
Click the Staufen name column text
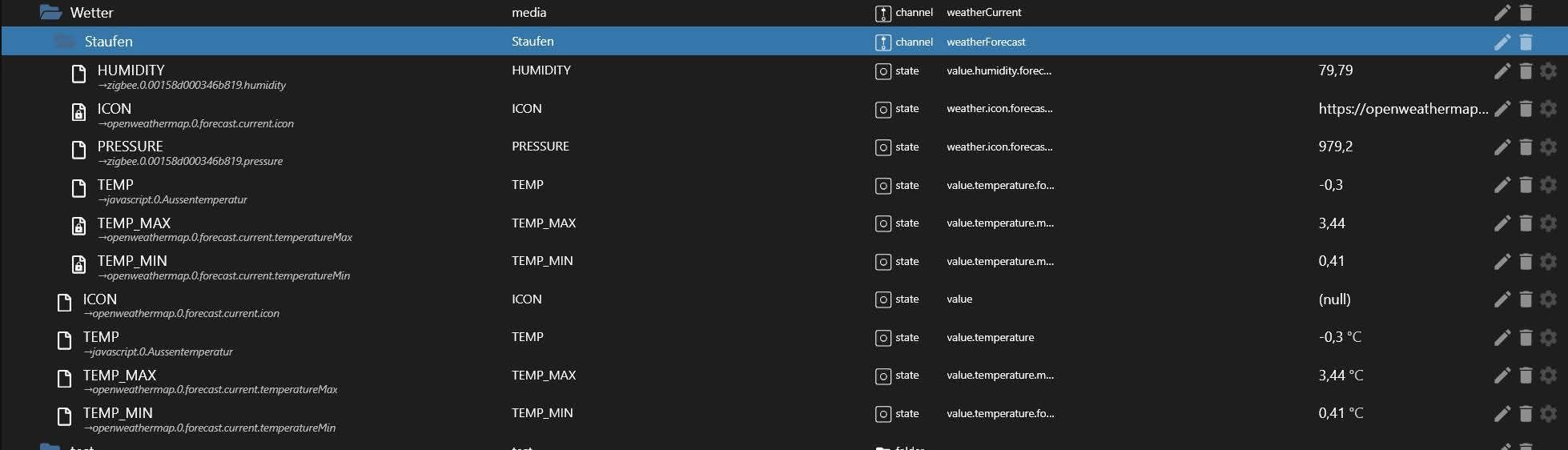[x=533, y=41]
